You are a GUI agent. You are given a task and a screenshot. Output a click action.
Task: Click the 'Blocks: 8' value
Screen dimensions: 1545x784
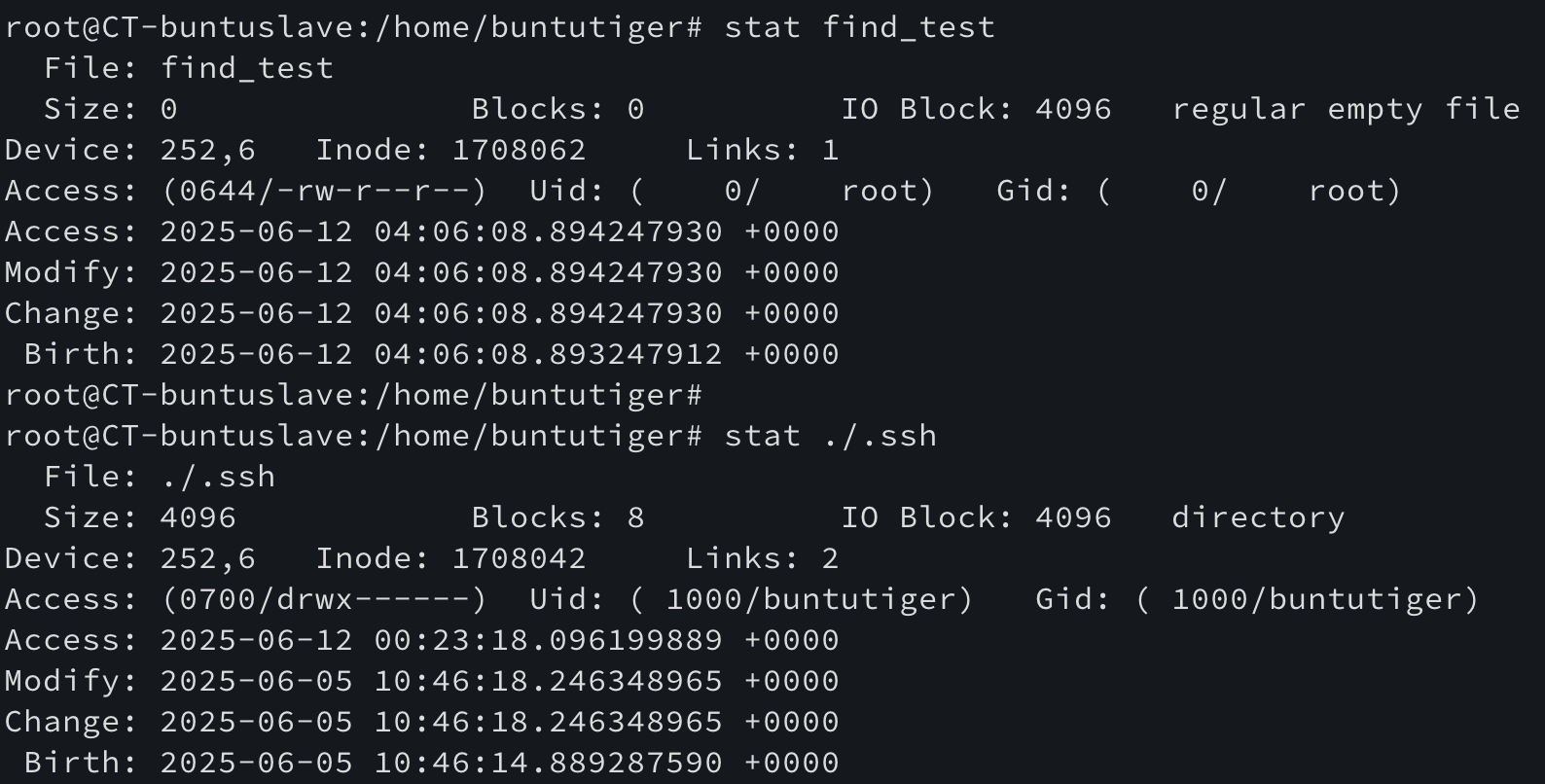(x=635, y=517)
